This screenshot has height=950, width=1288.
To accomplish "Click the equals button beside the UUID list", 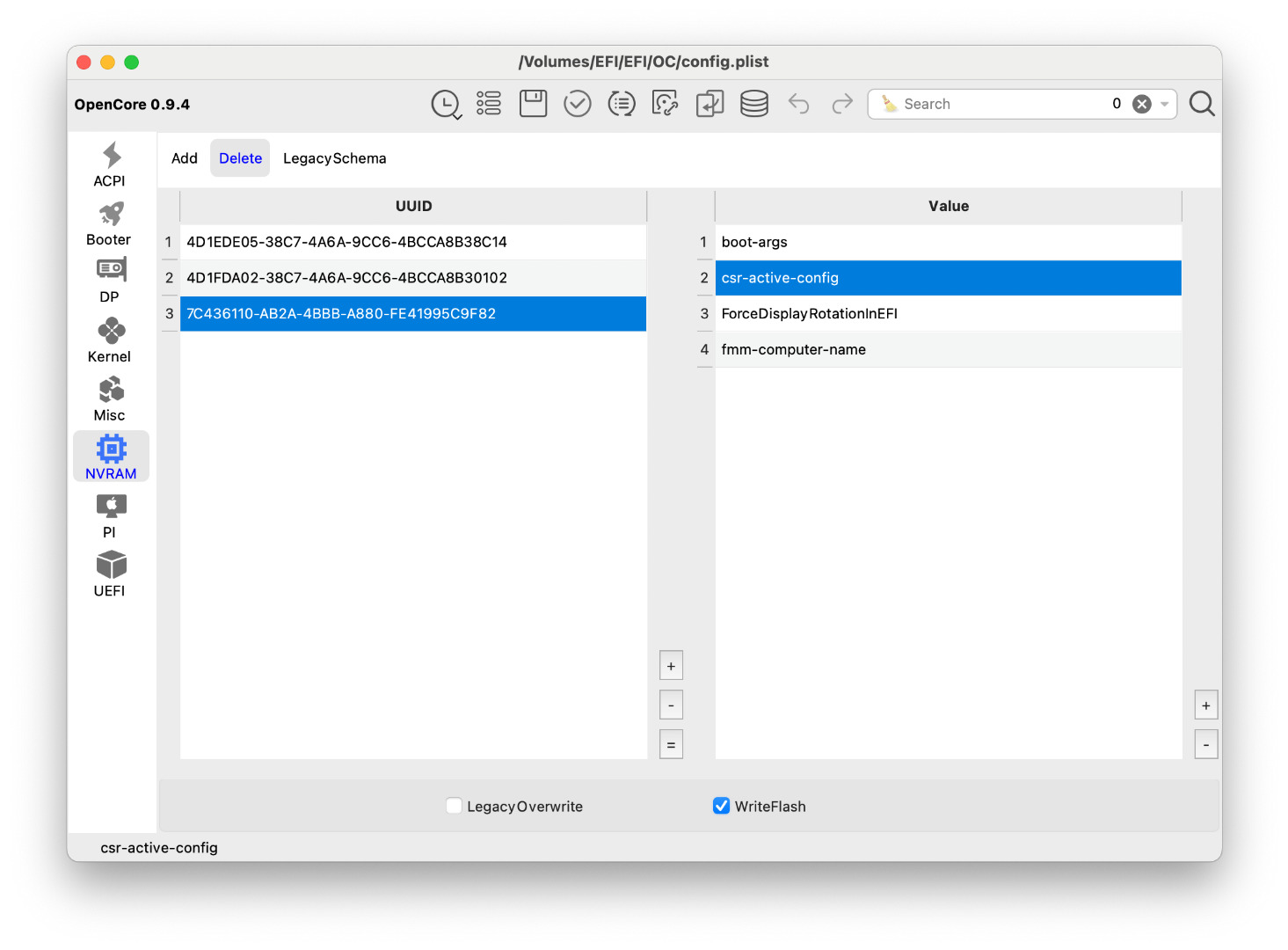I will (671, 745).
